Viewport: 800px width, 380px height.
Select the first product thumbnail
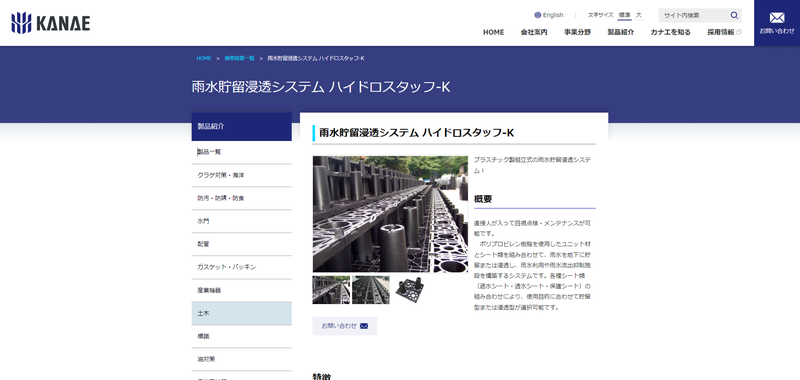coord(331,290)
